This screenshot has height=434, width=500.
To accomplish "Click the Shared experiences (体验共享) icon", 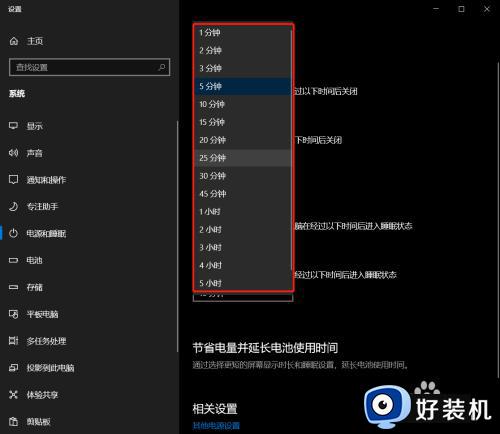I will pyautogui.click(x=13, y=395).
